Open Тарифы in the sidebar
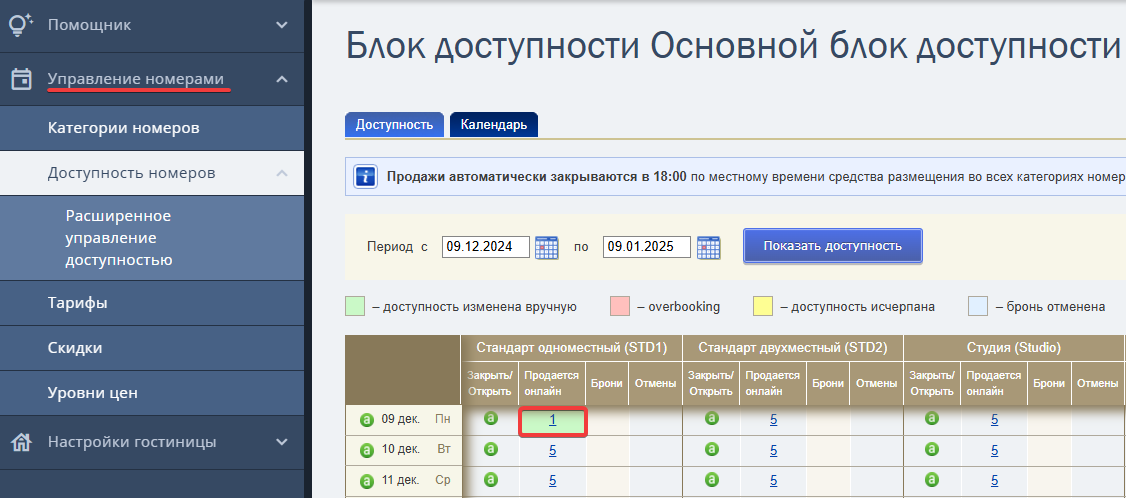Viewport: 1126px width, 498px height. tap(152, 303)
